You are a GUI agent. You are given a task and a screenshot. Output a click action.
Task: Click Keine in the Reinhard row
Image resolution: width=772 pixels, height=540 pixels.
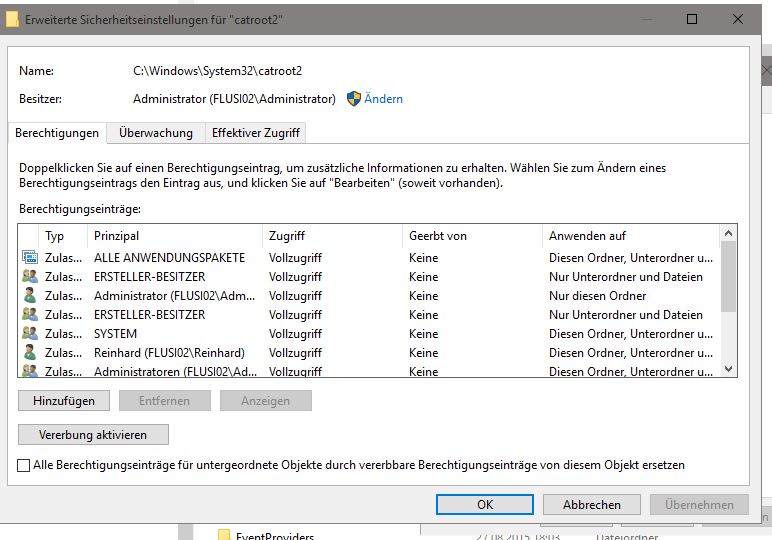(x=423, y=352)
